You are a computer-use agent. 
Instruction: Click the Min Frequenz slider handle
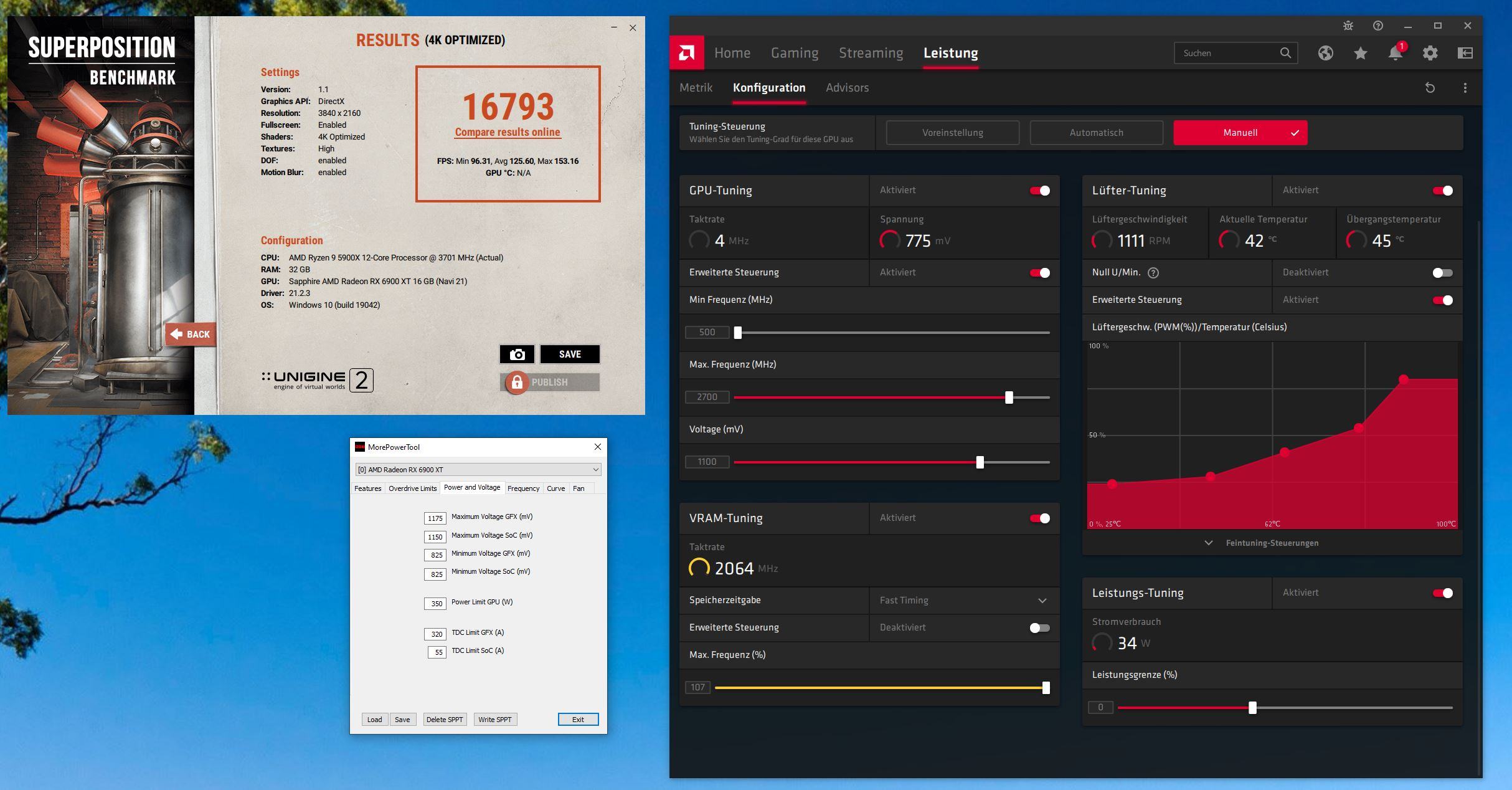pyautogui.click(x=738, y=333)
